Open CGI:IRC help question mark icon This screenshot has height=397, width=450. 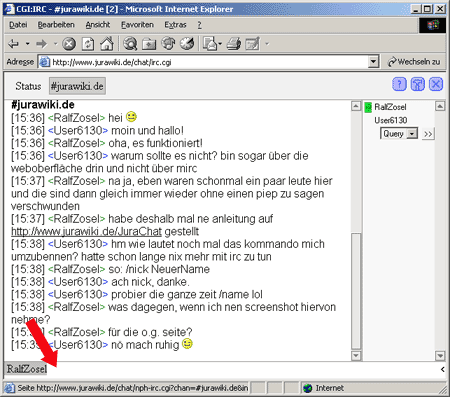pyautogui.click(x=399, y=84)
